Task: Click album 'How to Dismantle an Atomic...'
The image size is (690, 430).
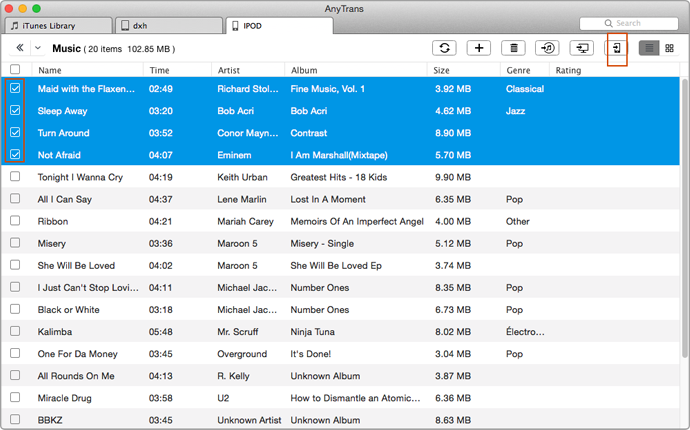Action: (x=356, y=398)
